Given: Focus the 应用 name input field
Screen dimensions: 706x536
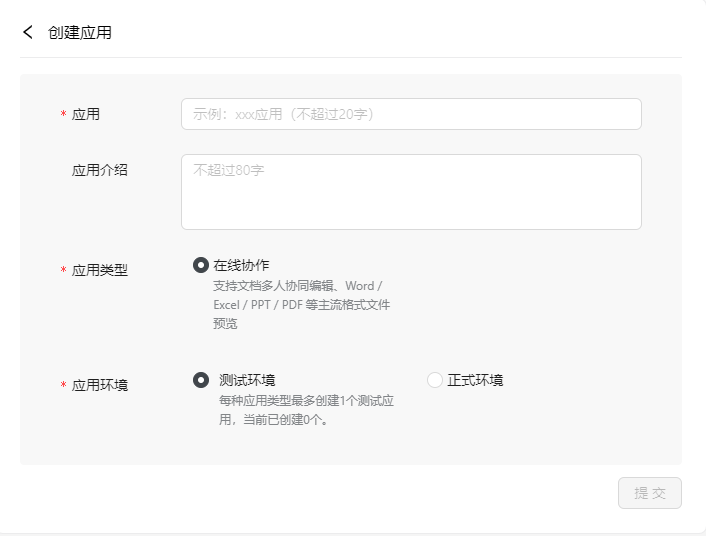Looking at the screenshot, I should click(410, 114).
